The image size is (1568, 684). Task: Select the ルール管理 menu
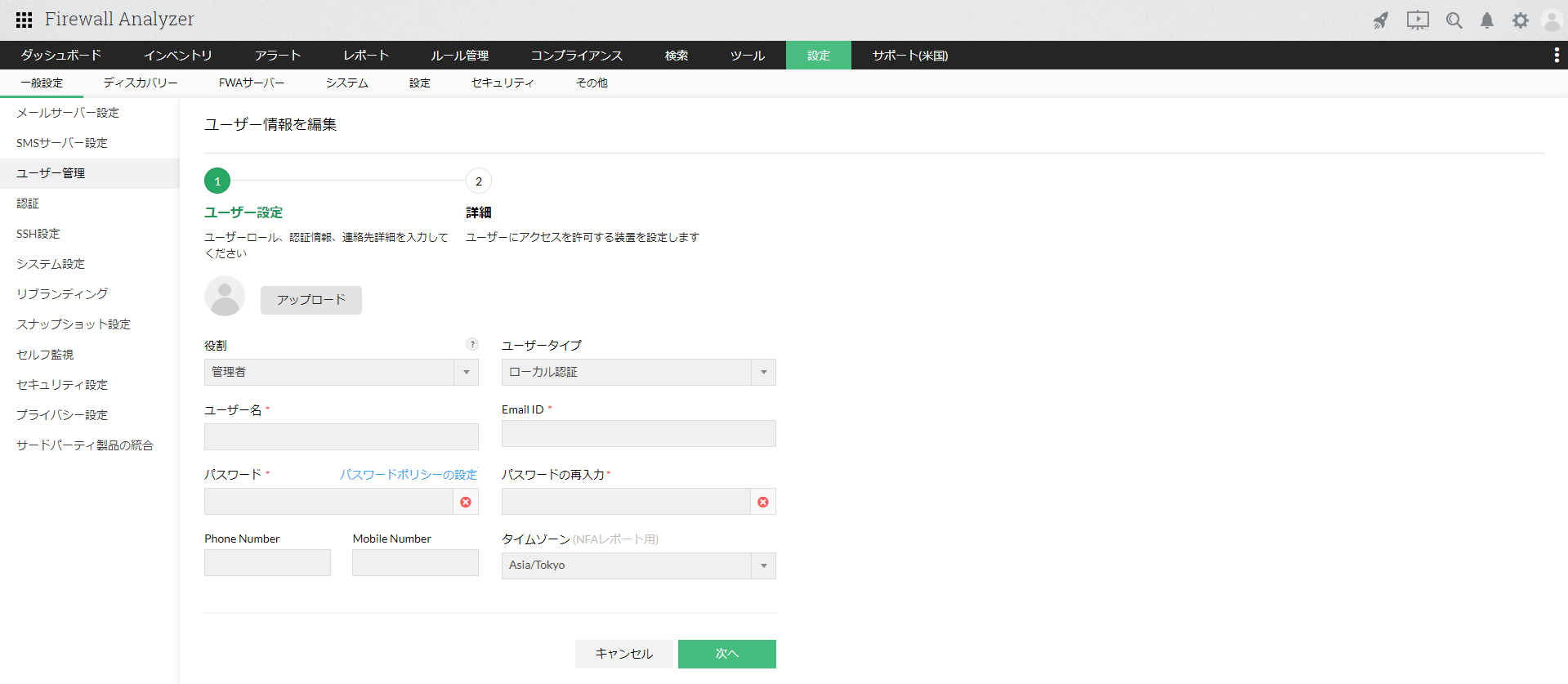pyautogui.click(x=460, y=55)
